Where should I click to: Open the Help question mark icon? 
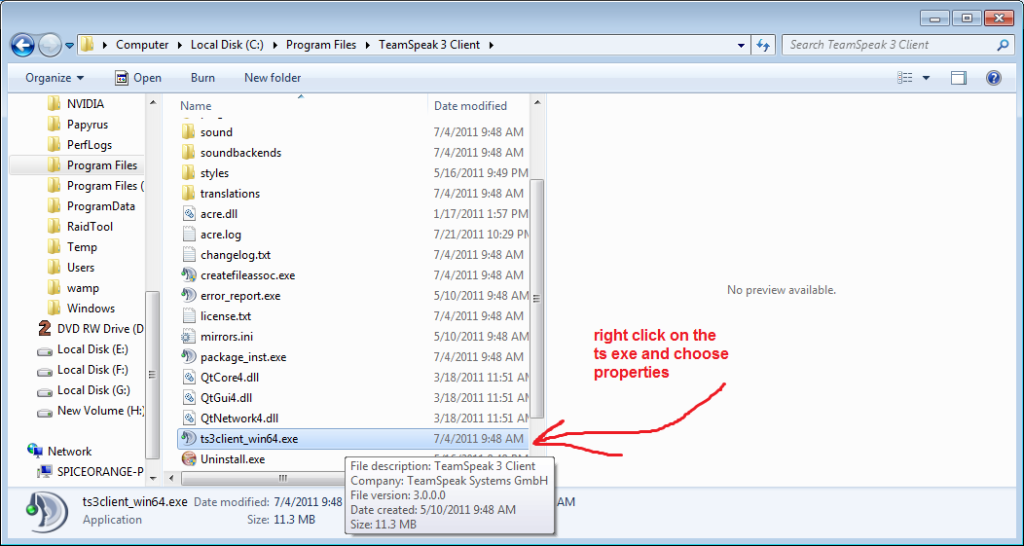(x=993, y=78)
